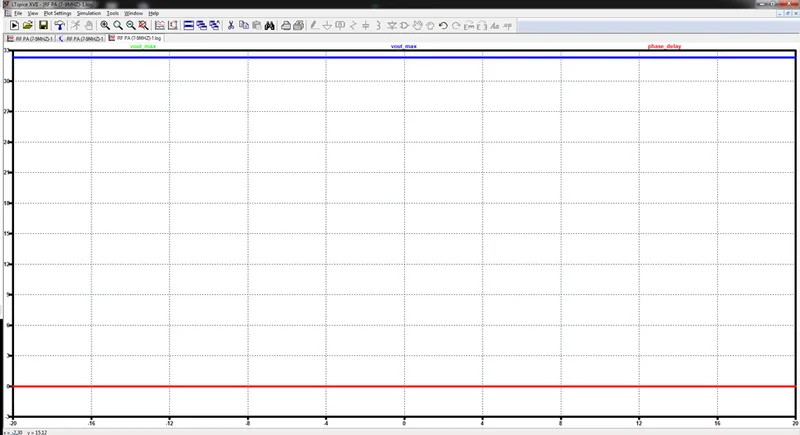Click Zoom to Fit crossed magnifier
800x435 pixels.
143,25
